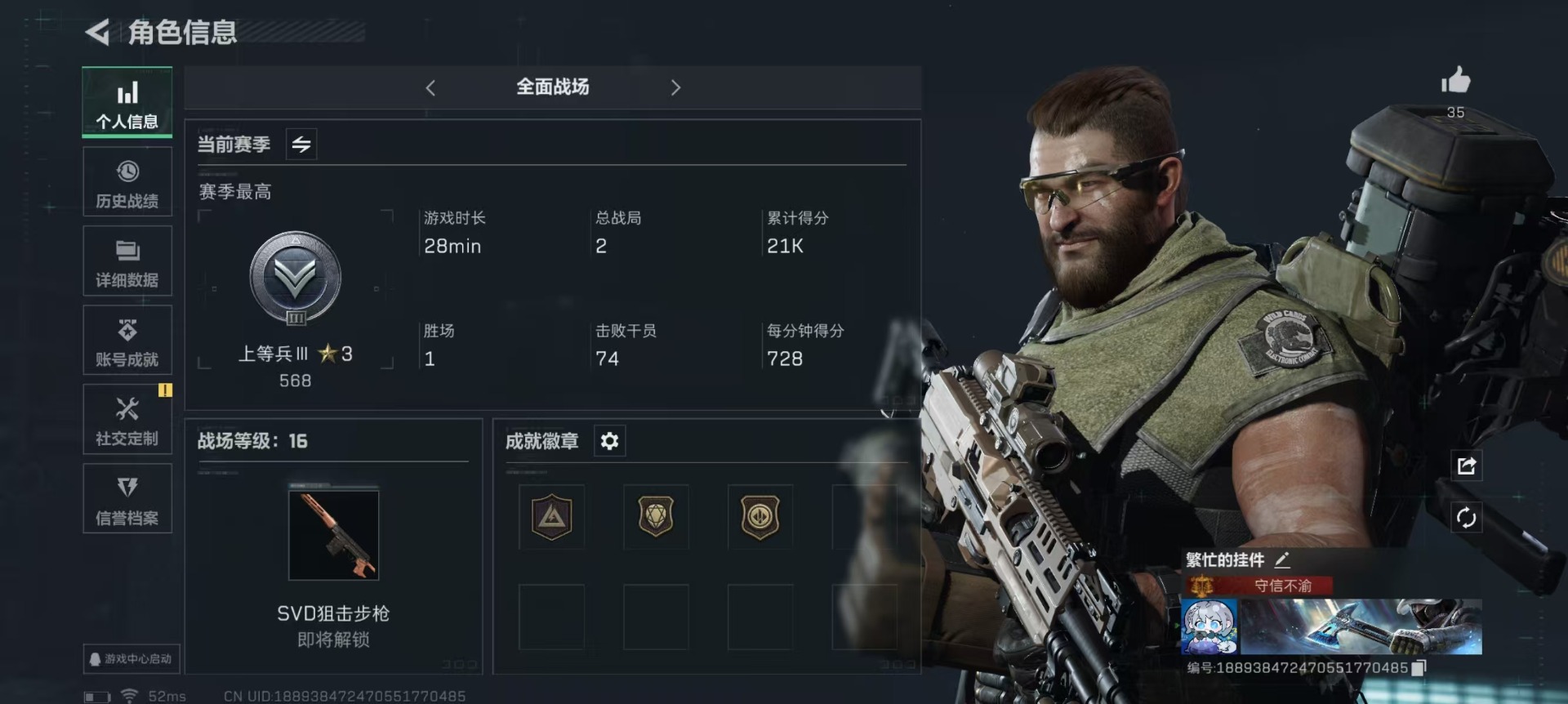The height and width of the screenshot is (704, 1568).
Task: Edit the nickname 繁忙的挂件 with the pencil icon
Action: (1282, 559)
